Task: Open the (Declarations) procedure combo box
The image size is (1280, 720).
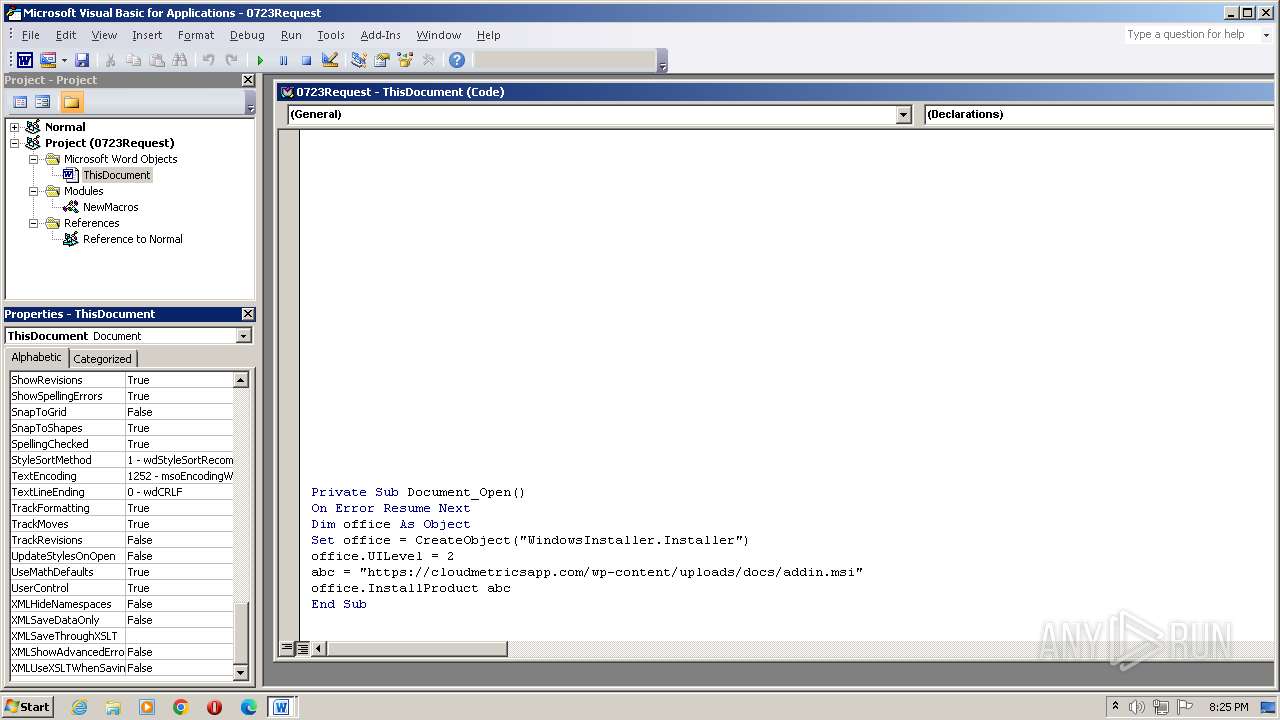Action: [1099, 114]
